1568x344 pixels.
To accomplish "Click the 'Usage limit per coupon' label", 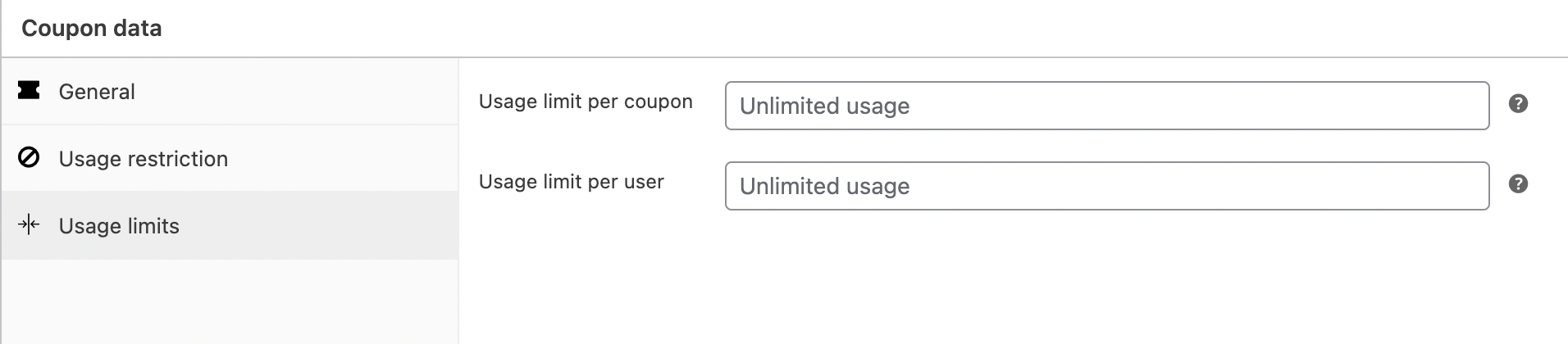I will coord(586,102).
